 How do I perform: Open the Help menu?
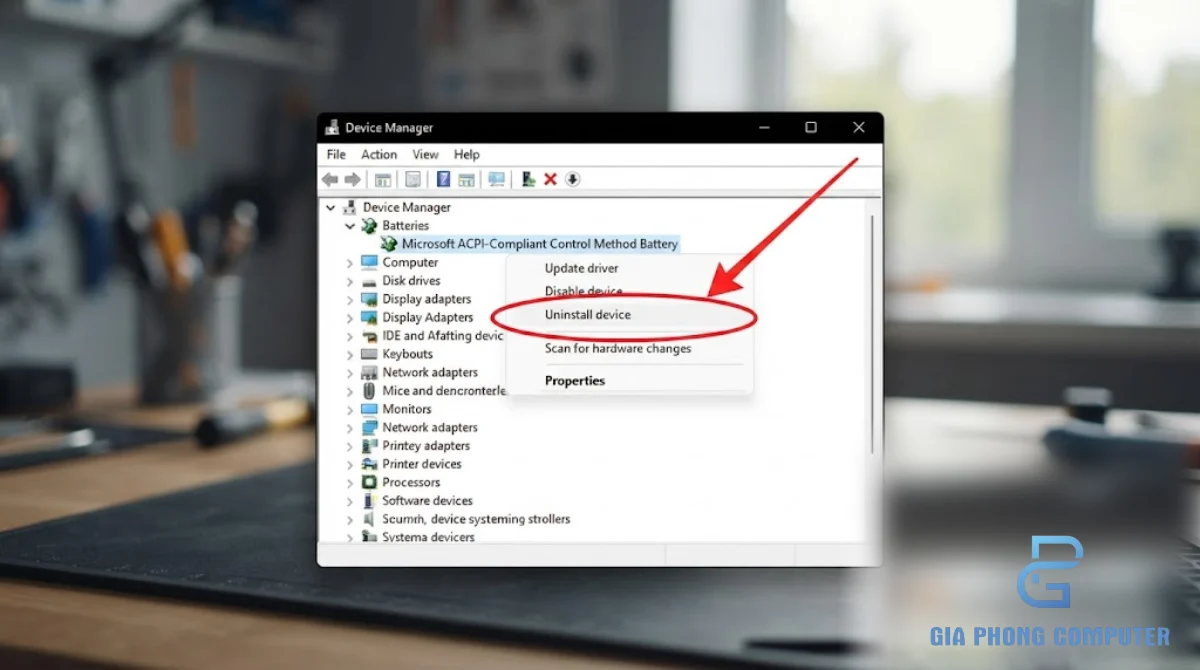tap(467, 155)
